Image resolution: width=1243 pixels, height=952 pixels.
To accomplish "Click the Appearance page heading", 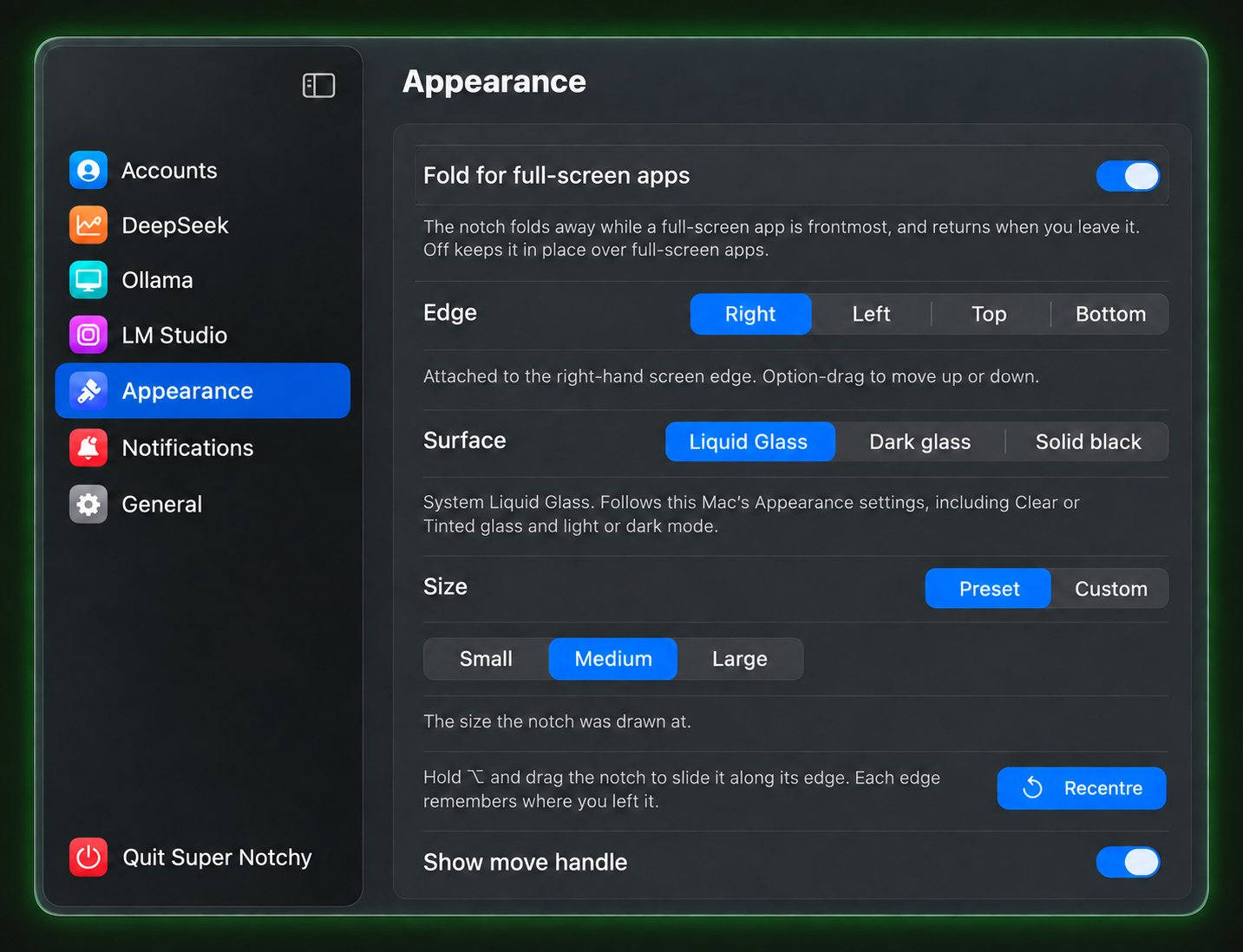I will pyautogui.click(x=494, y=82).
